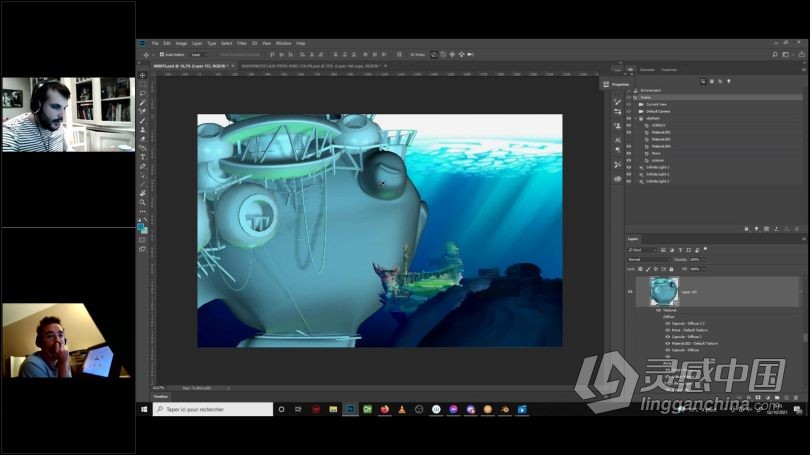Filter 3D panel by Lights
Screen dimensions: 810x455
coord(729,81)
